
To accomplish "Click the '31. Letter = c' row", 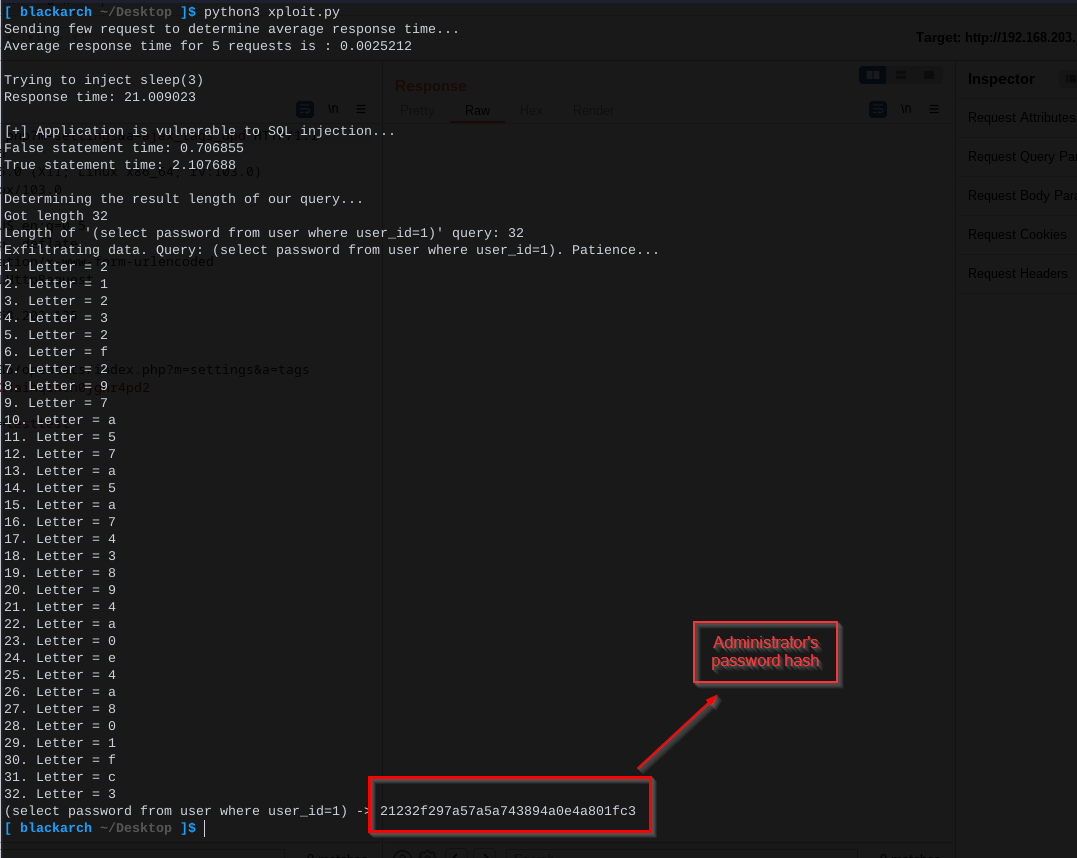I will coord(60,777).
